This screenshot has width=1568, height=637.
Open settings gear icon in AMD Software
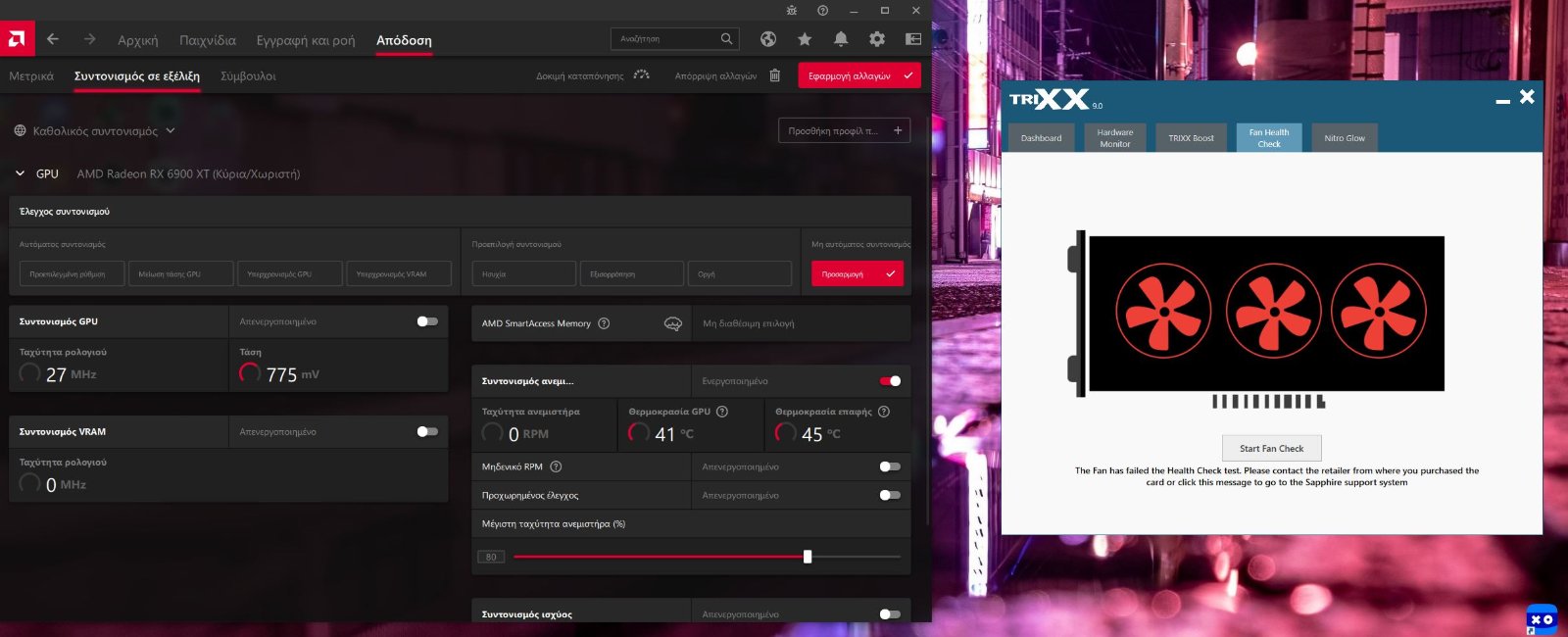pyautogui.click(x=877, y=39)
